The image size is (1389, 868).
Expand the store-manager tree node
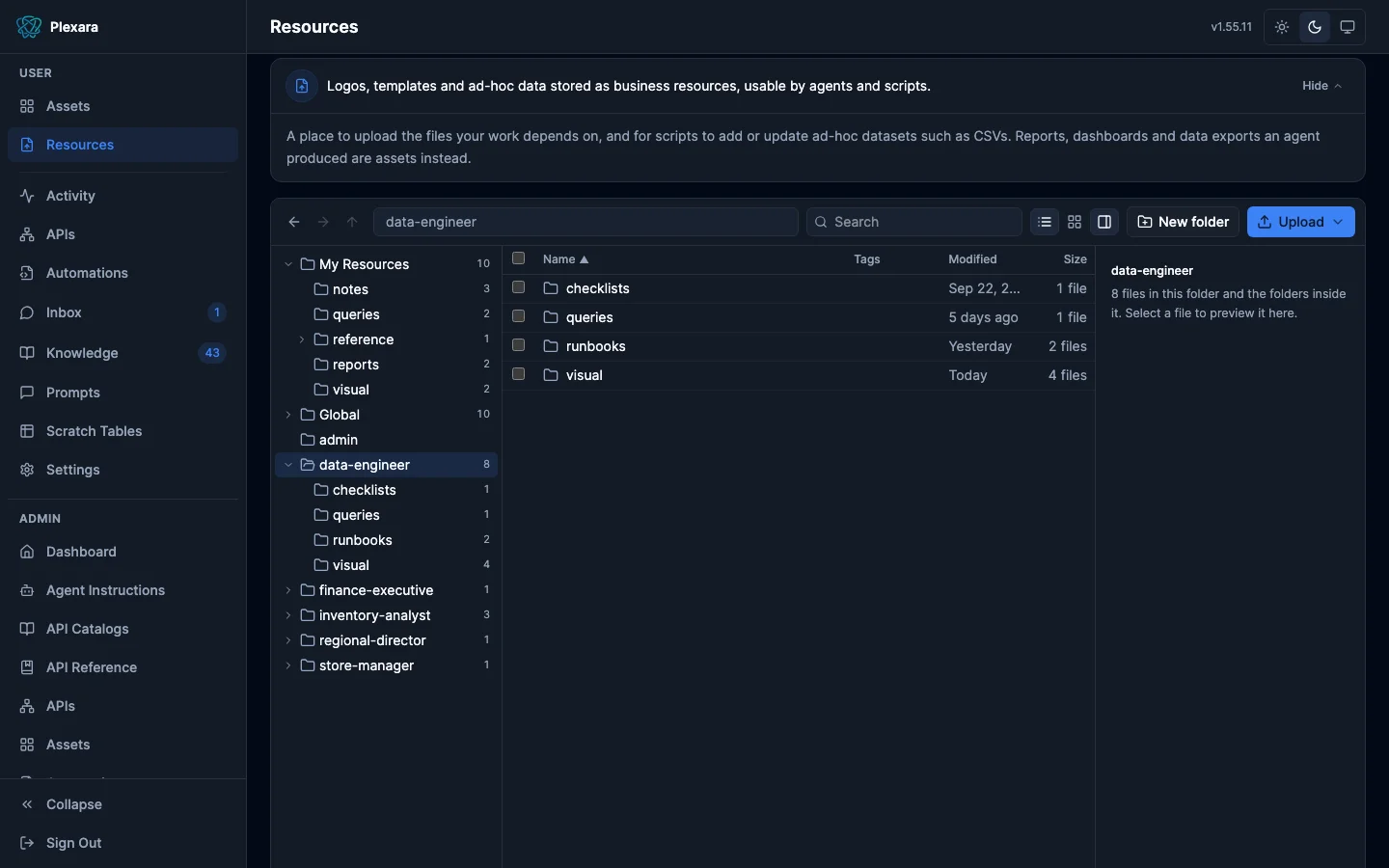pos(288,665)
